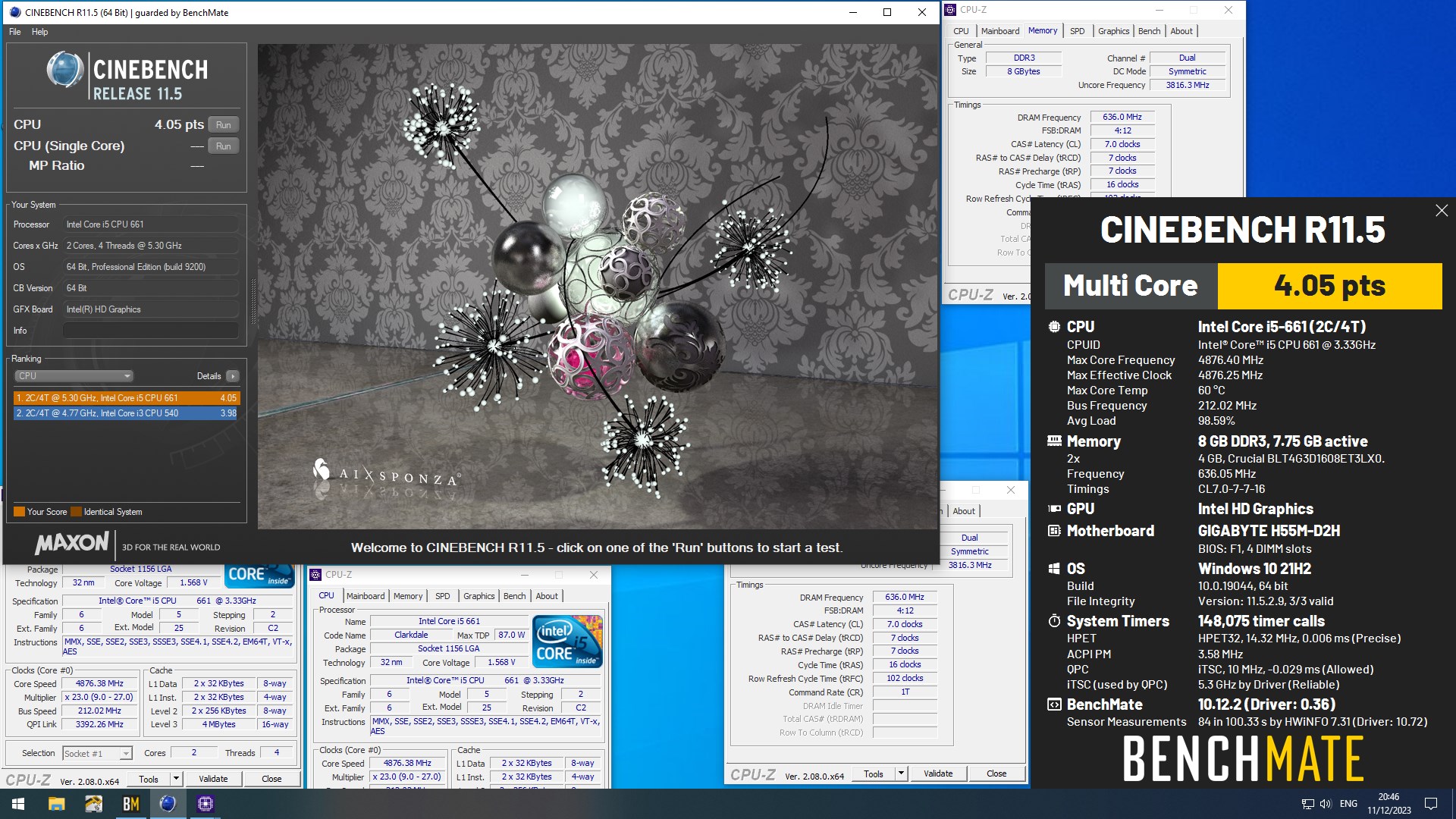Click Bus Speed value 212.02 MHz
The width and height of the screenshot is (1456, 819).
pos(99,711)
